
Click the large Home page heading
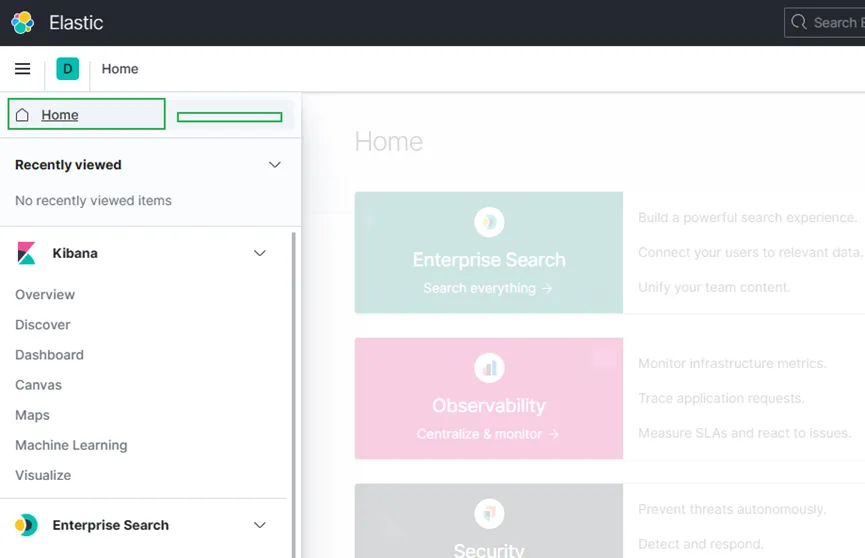pyautogui.click(x=388, y=141)
